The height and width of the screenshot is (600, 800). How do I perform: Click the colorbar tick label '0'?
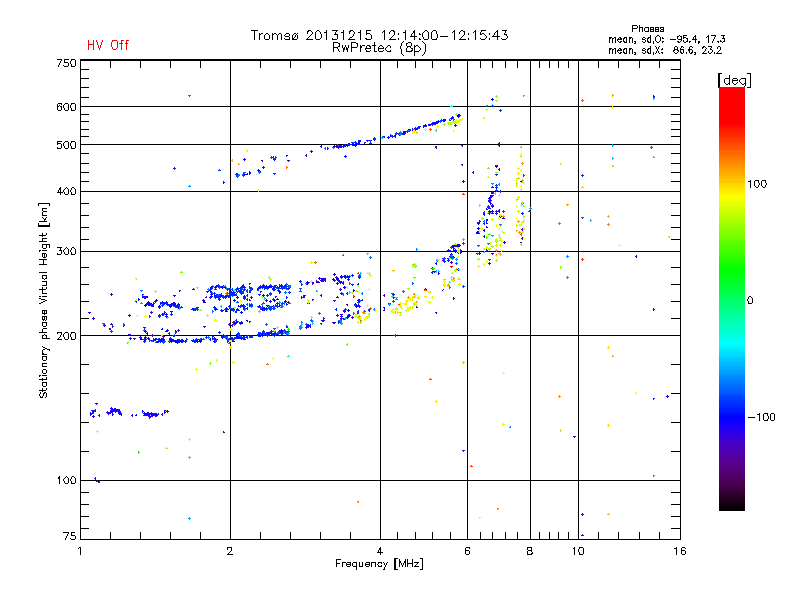pos(750,301)
